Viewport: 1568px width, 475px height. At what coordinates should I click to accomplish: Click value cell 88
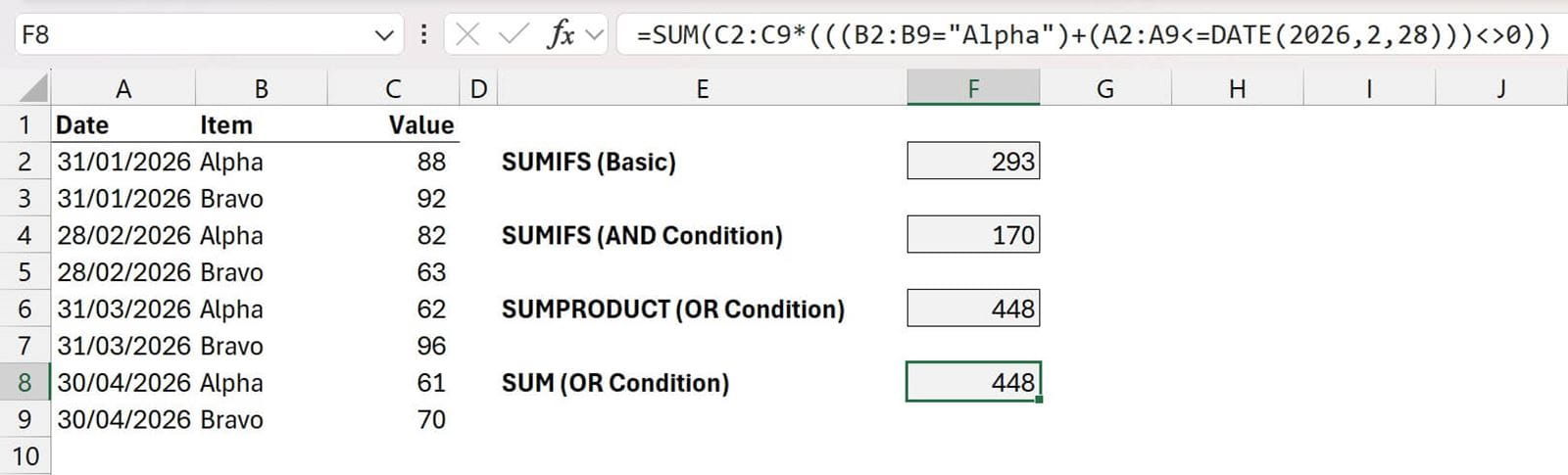[393, 162]
